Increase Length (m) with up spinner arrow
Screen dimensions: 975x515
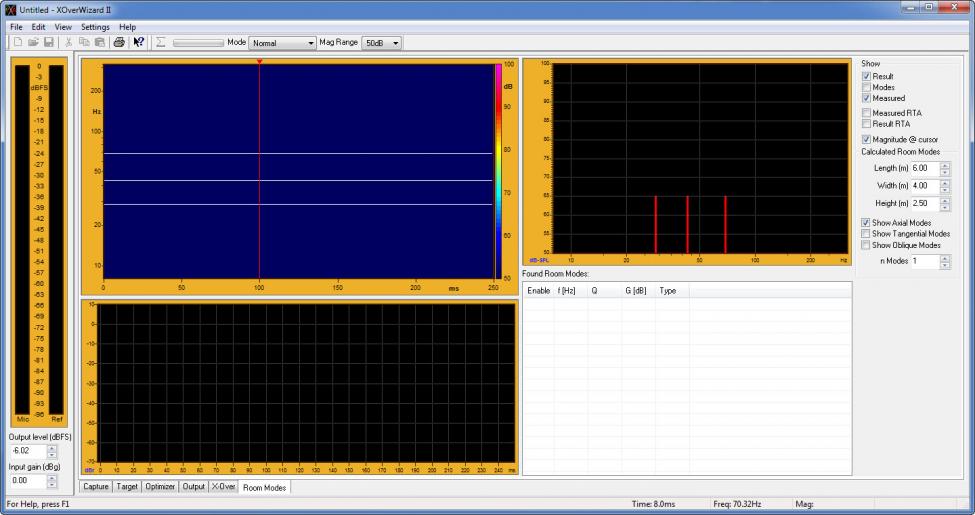946,165
